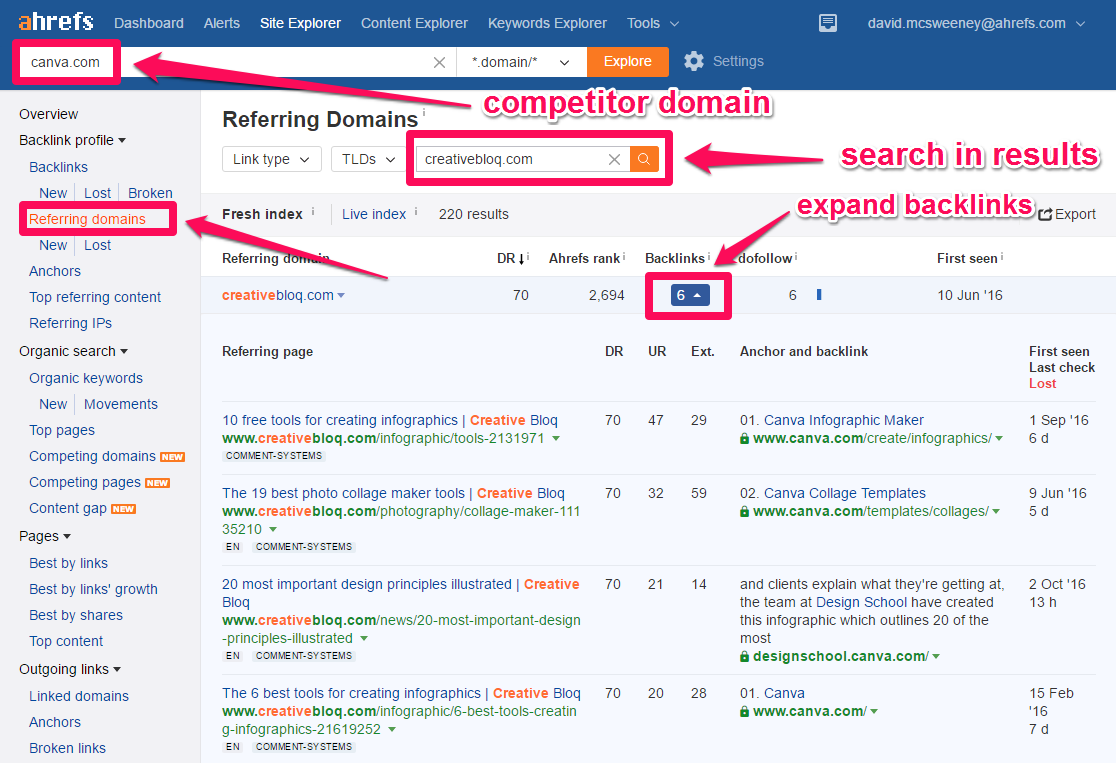Expand arrow after www.canva.com/templates/collages/ URL
1116x763 pixels.
point(996,512)
